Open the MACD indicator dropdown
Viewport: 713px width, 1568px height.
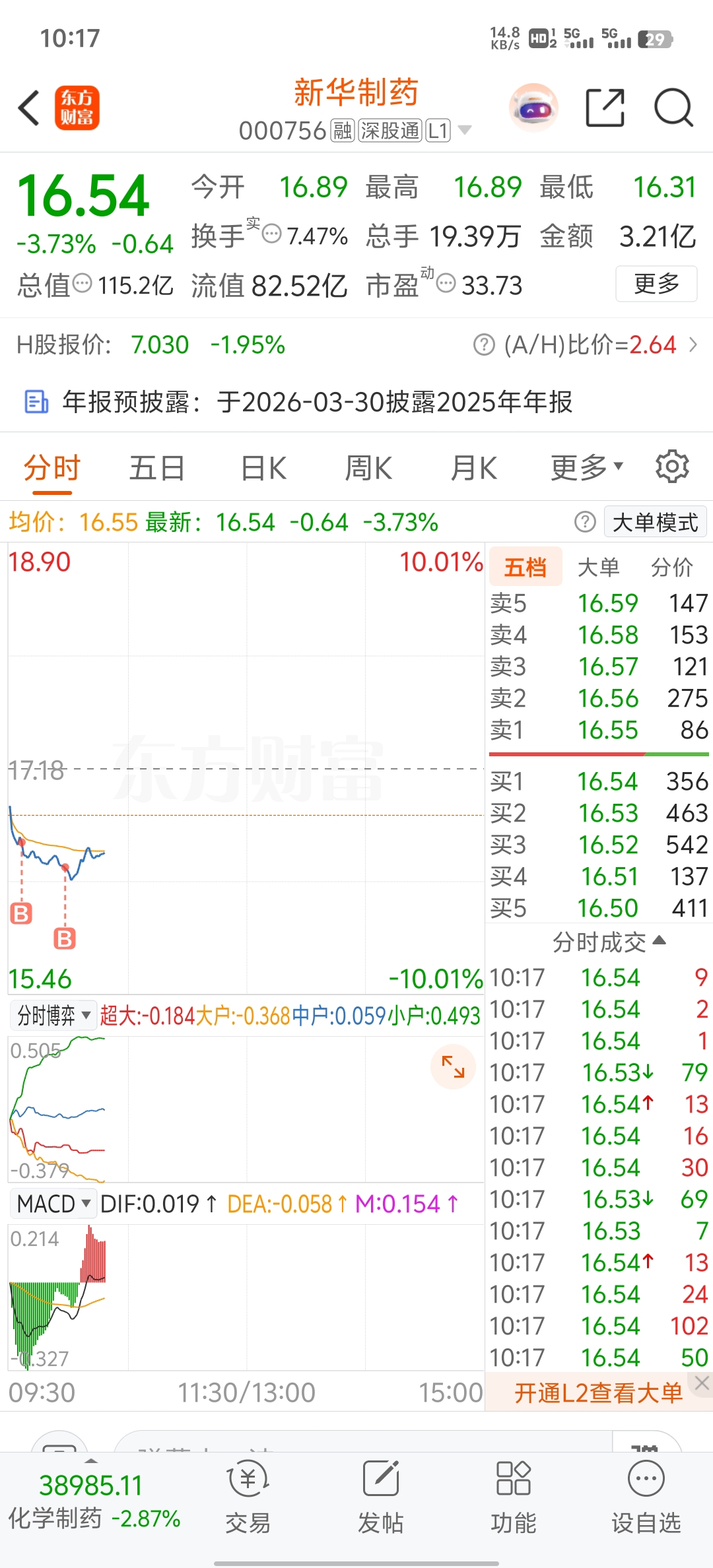pyautogui.click(x=53, y=1204)
